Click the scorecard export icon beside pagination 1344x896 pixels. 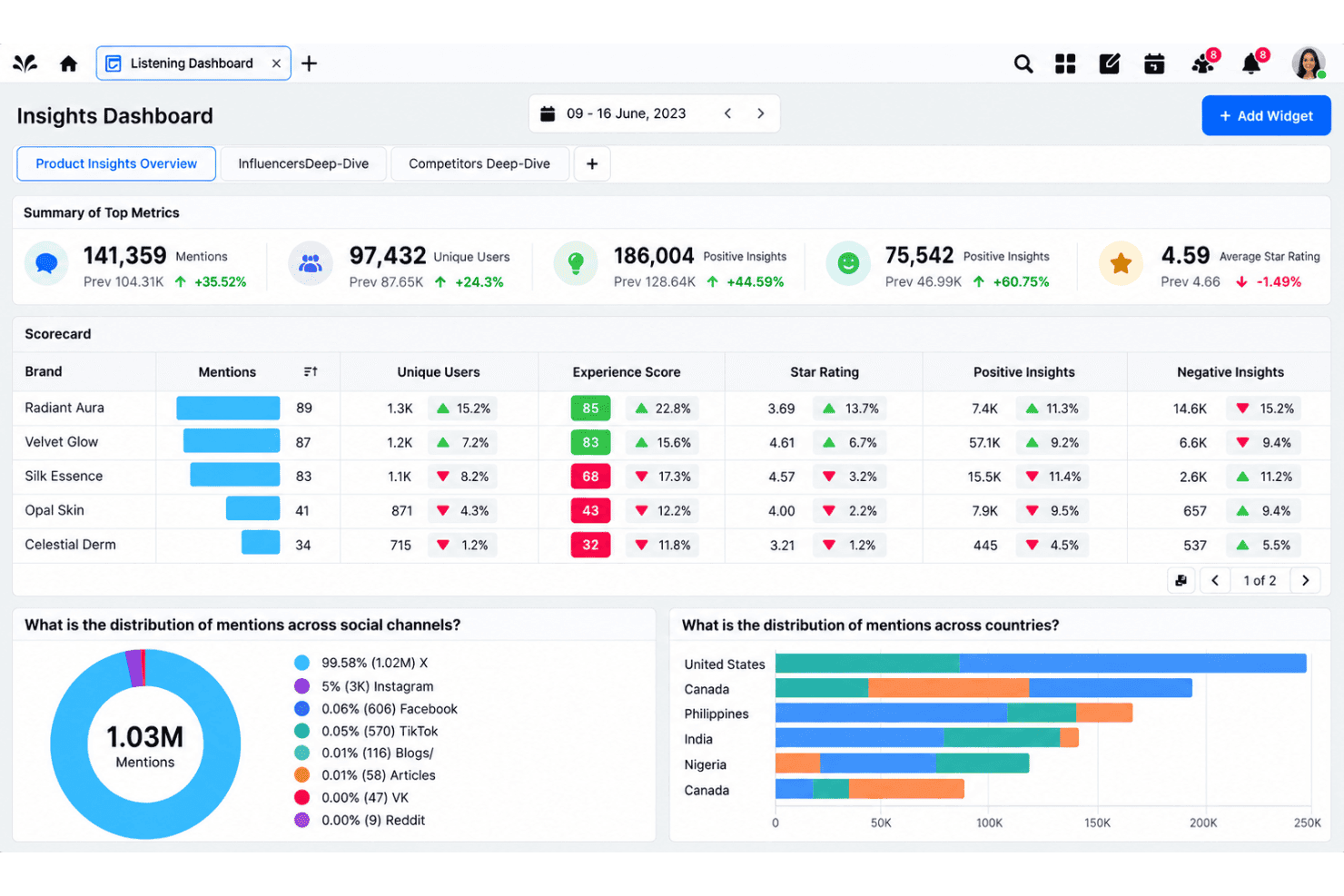click(1181, 580)
